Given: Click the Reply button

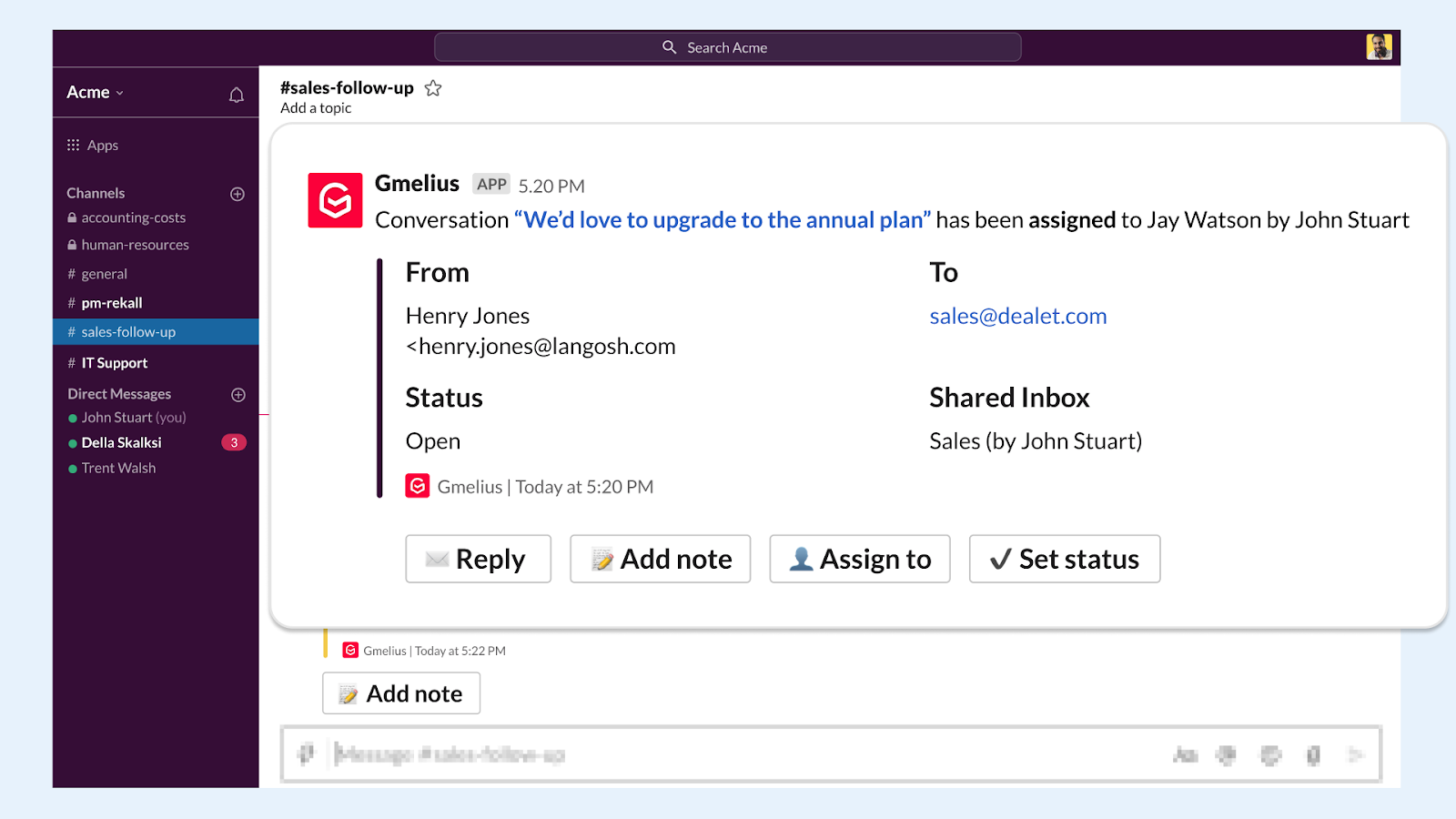Looking at the screenshot, I should (478, 559).
